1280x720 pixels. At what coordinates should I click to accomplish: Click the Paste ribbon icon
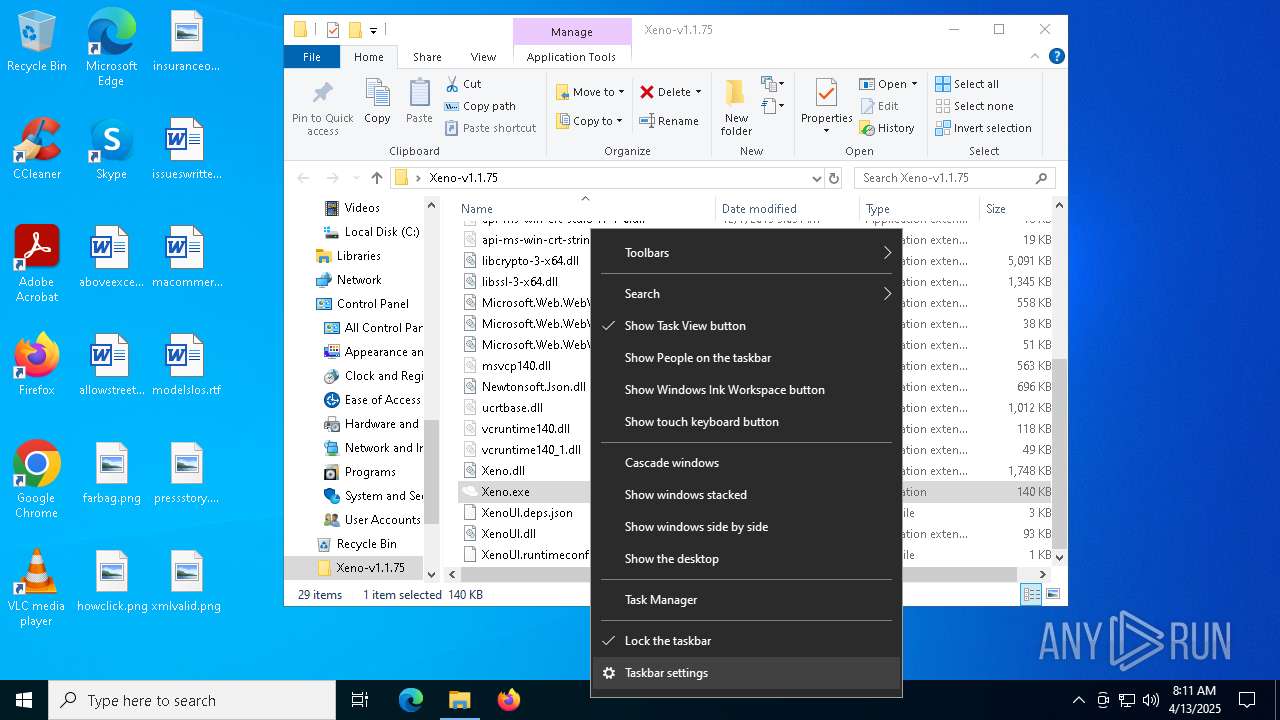pyautogui.click(x=419, y=102)
